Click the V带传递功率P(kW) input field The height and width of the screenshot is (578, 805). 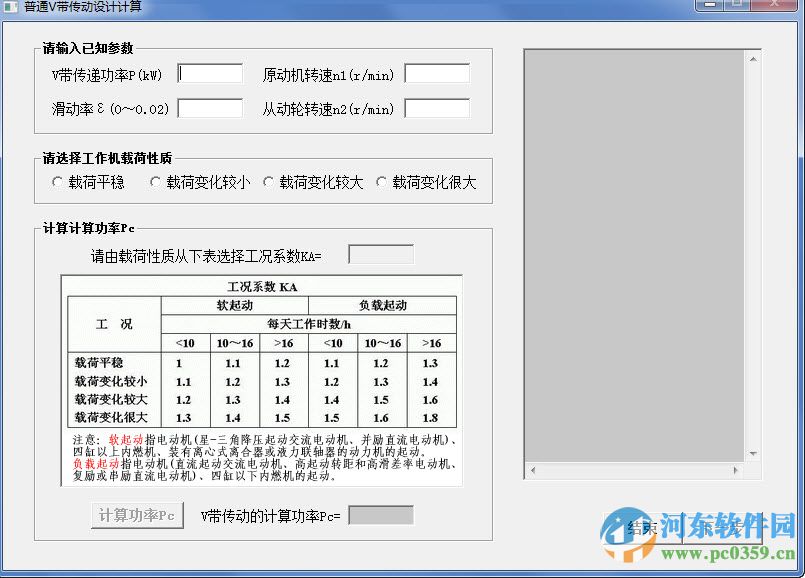[x=208, y=72]
